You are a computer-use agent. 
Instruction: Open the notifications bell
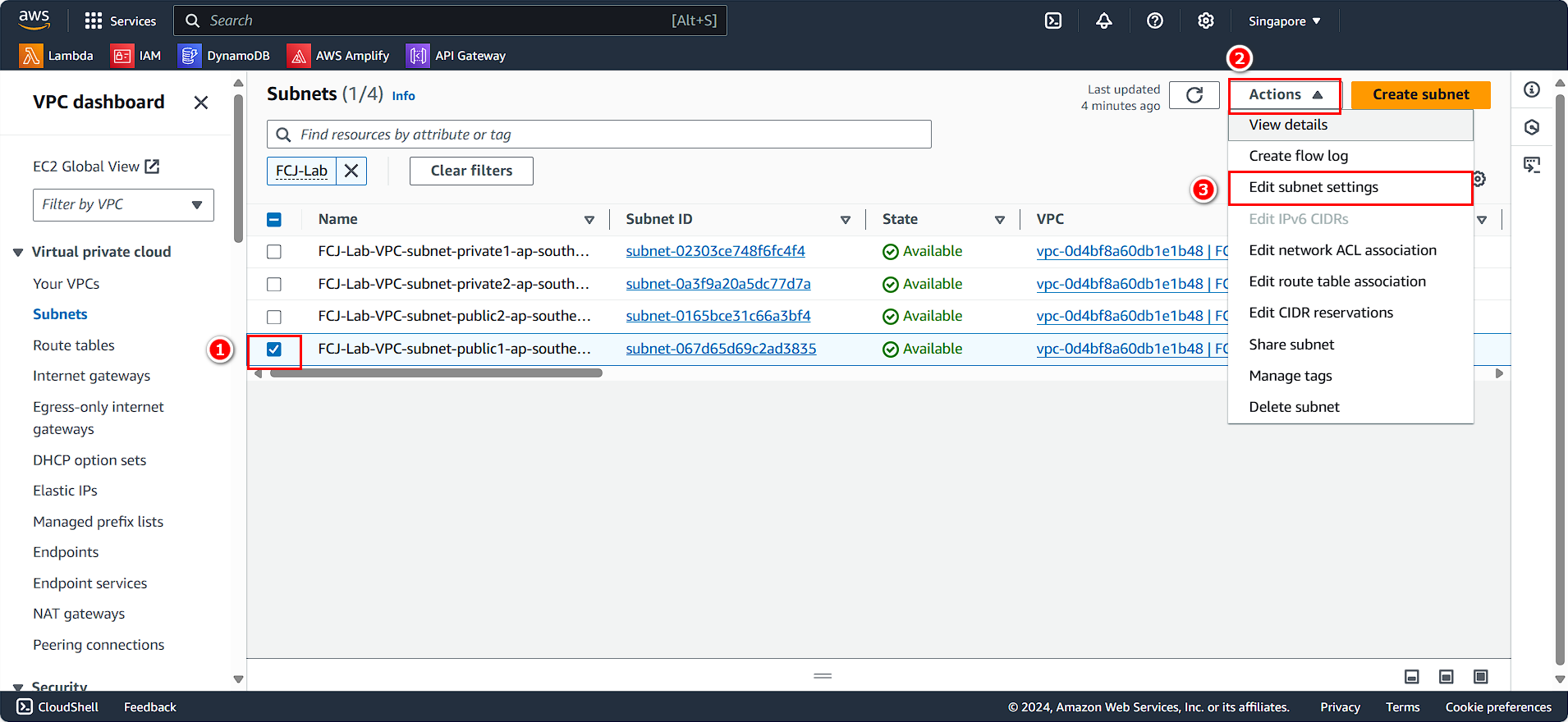pos(1104,21)
